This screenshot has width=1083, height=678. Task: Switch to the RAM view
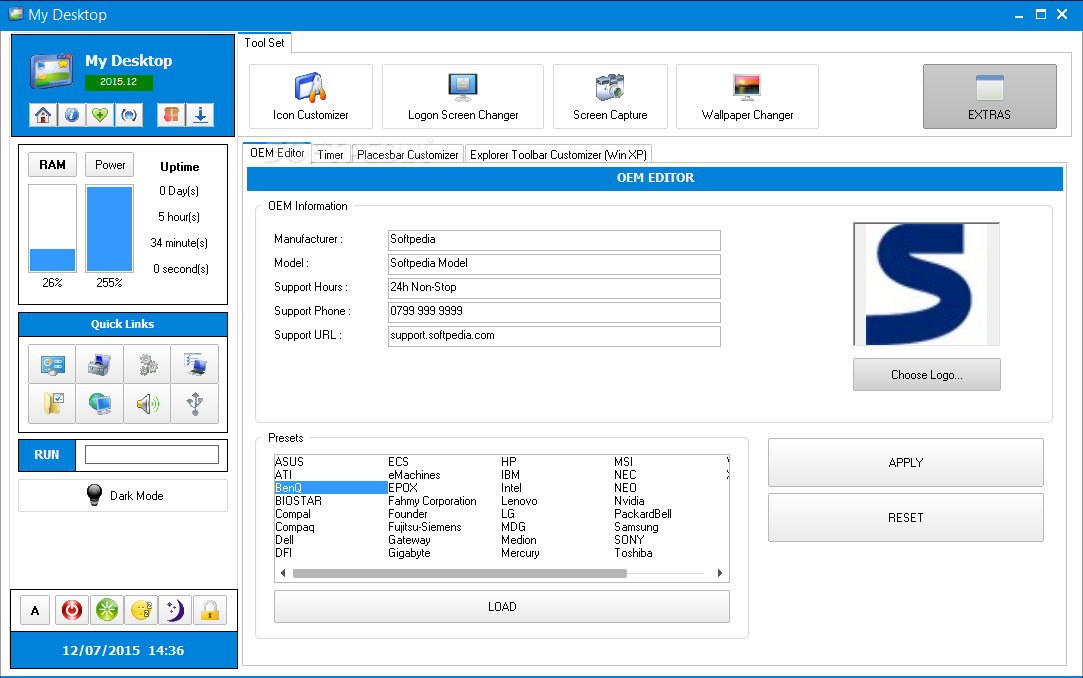coord(52,165)
